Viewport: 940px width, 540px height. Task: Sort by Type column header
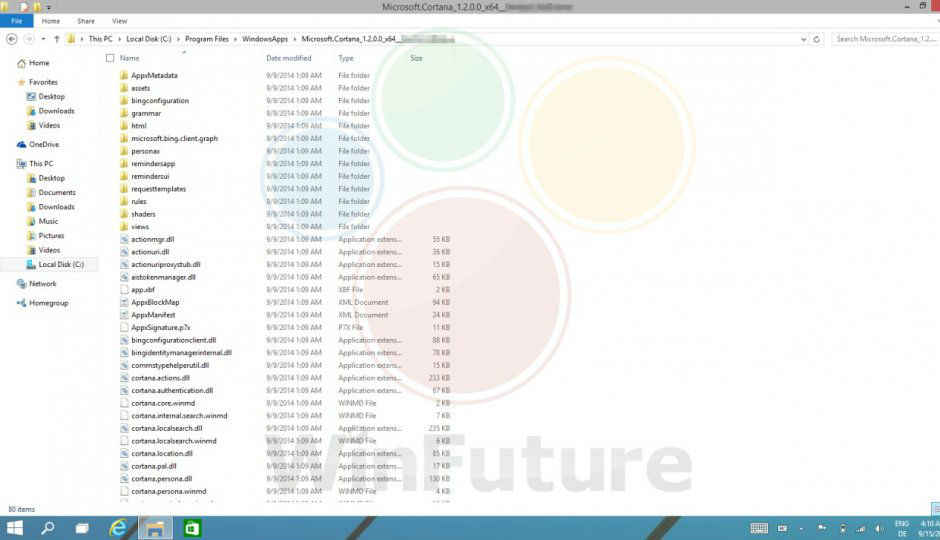coord(346,58)
